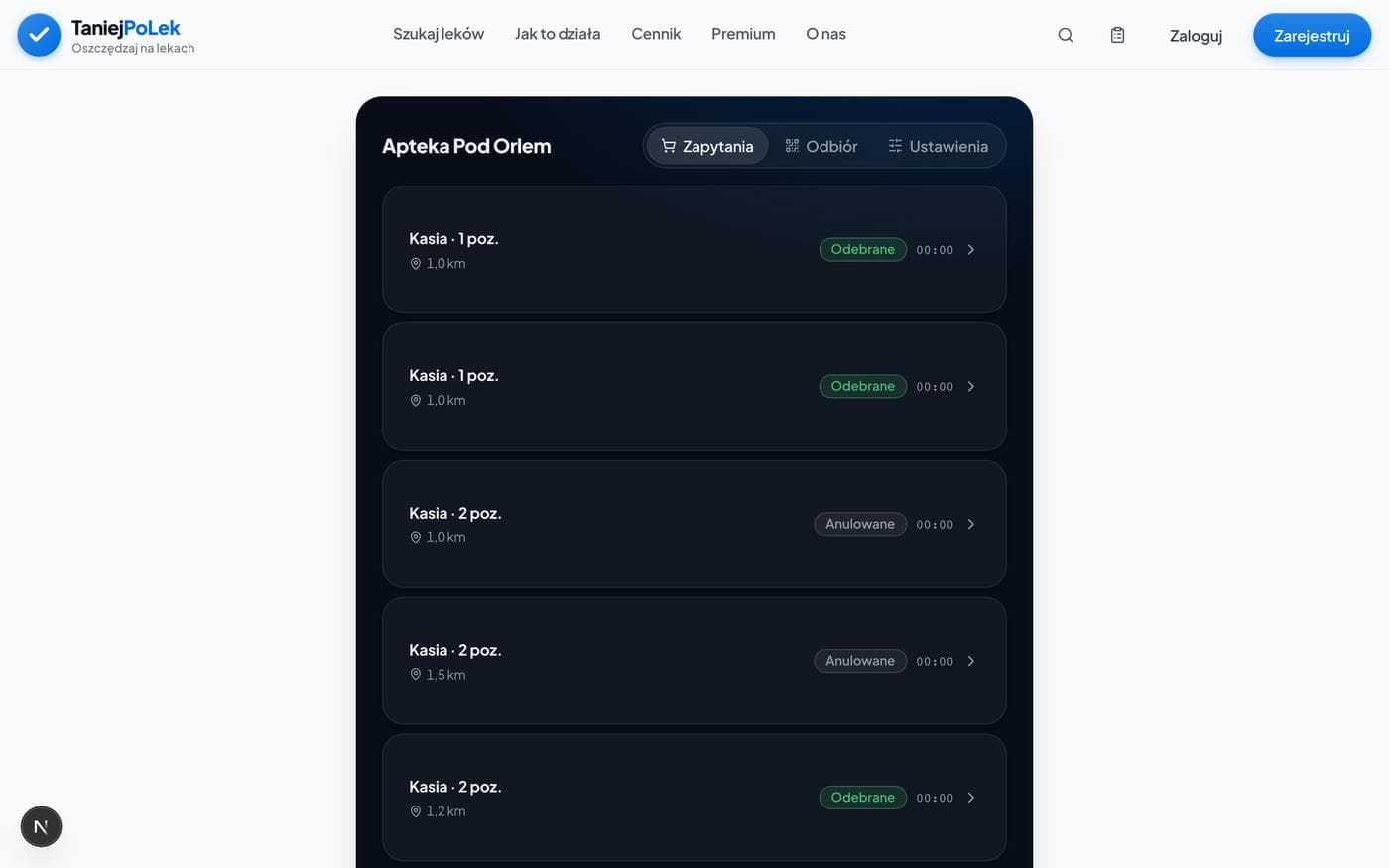
Task: Switch to the Ustawienia tab
Action: (938, 146)
